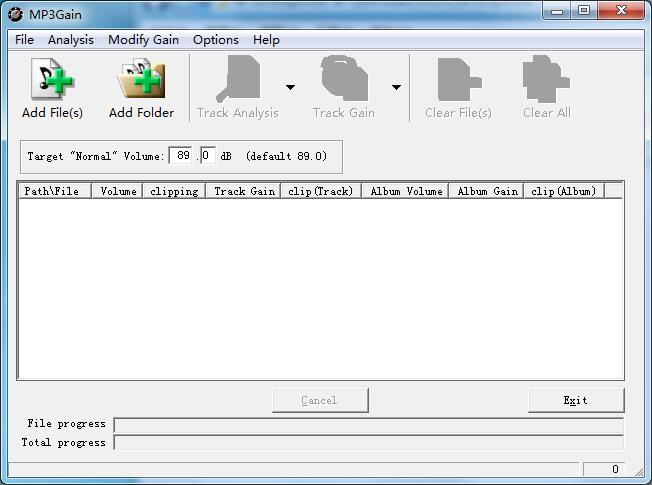The width and height of the screenshot is (652, 485).
Task: Sort by Track Gain column header
Action: click(x=244, y=191)
